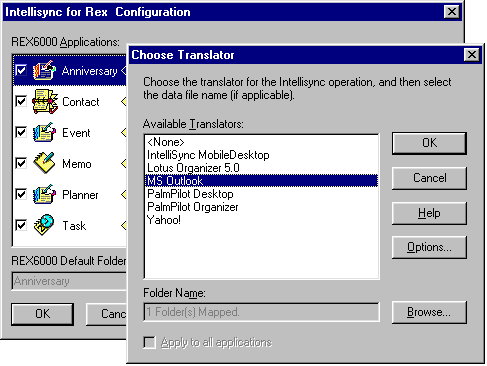Select the Contact label in list
The image size is (487, 366).
click(81, 102)
